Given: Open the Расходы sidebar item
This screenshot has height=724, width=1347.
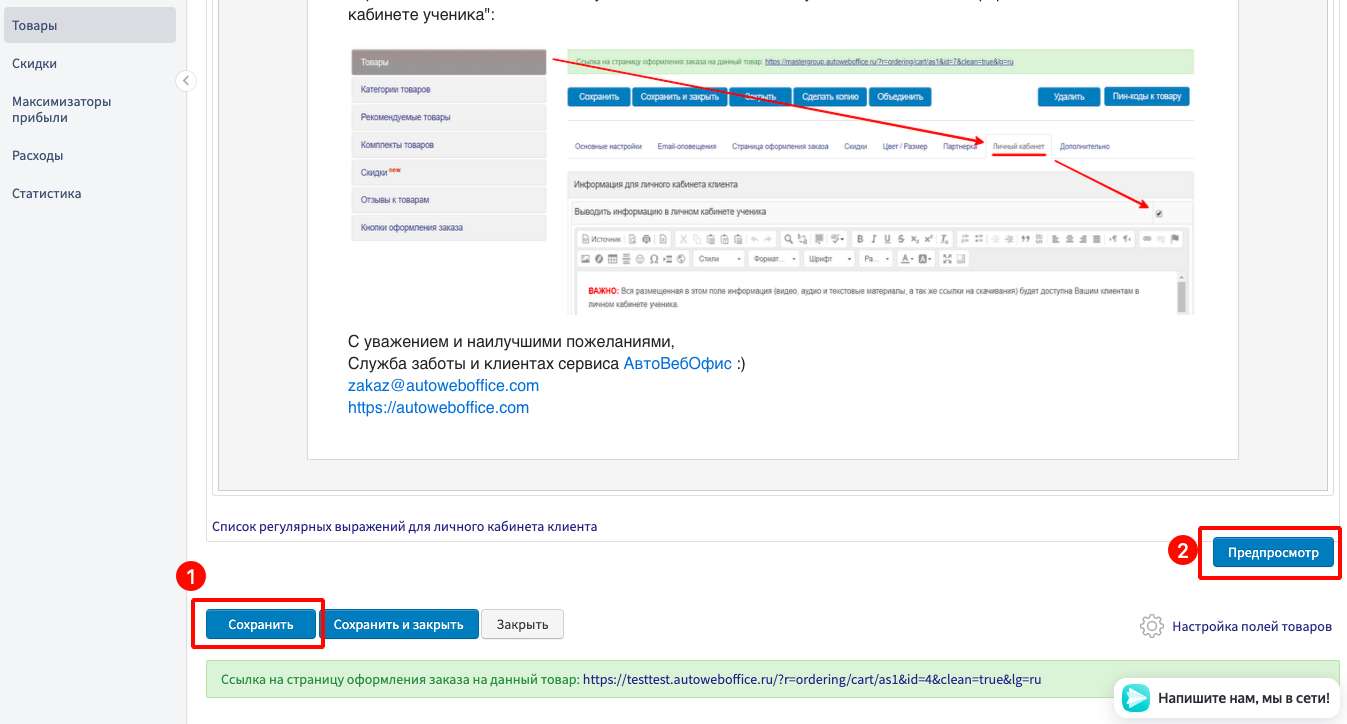Looking at the screenshot, I should (38, 156).
